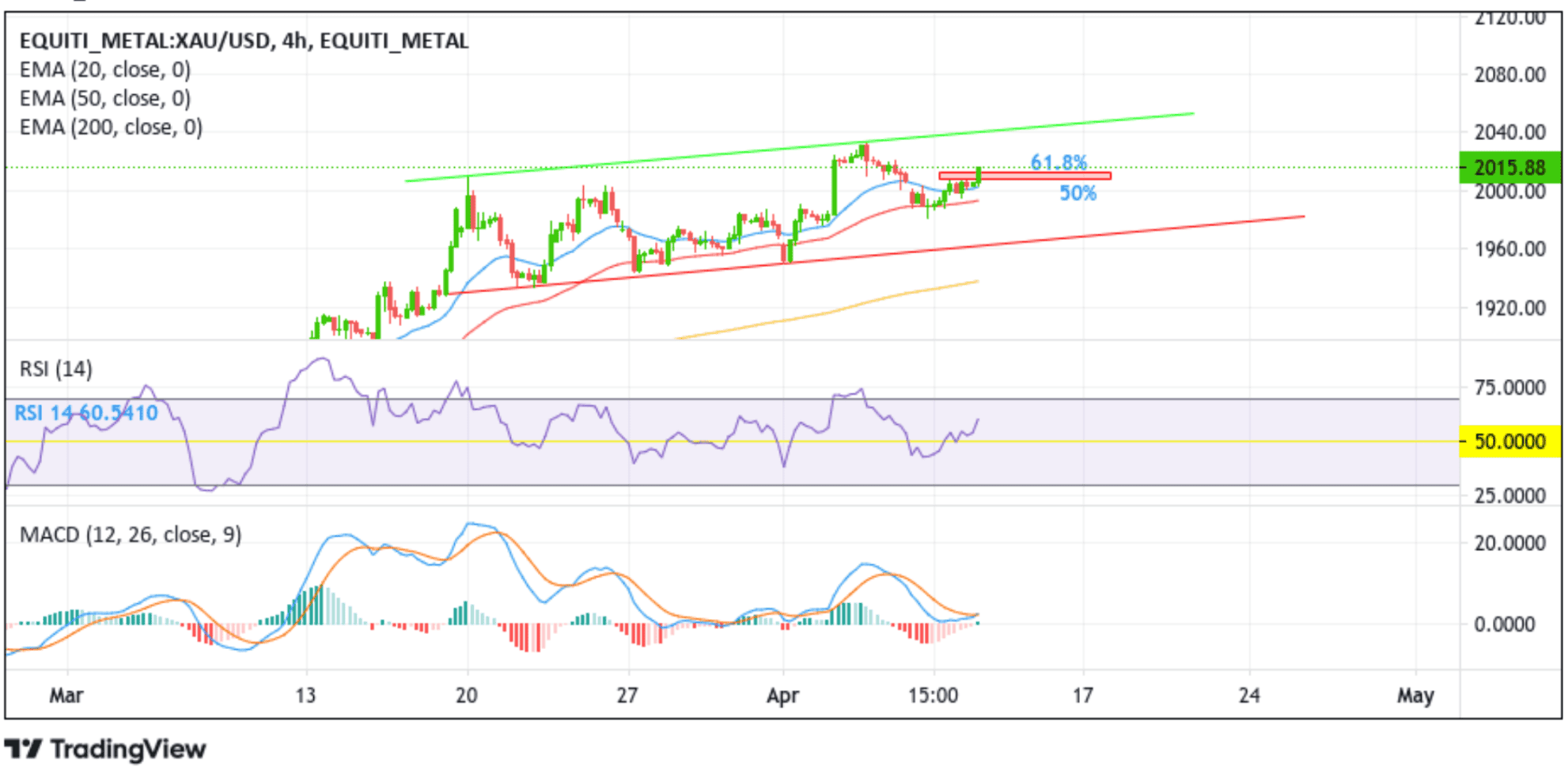Click the 25.0000 RSI axis label
This screenshot has width=1568, height=782.
point(1509,495)
